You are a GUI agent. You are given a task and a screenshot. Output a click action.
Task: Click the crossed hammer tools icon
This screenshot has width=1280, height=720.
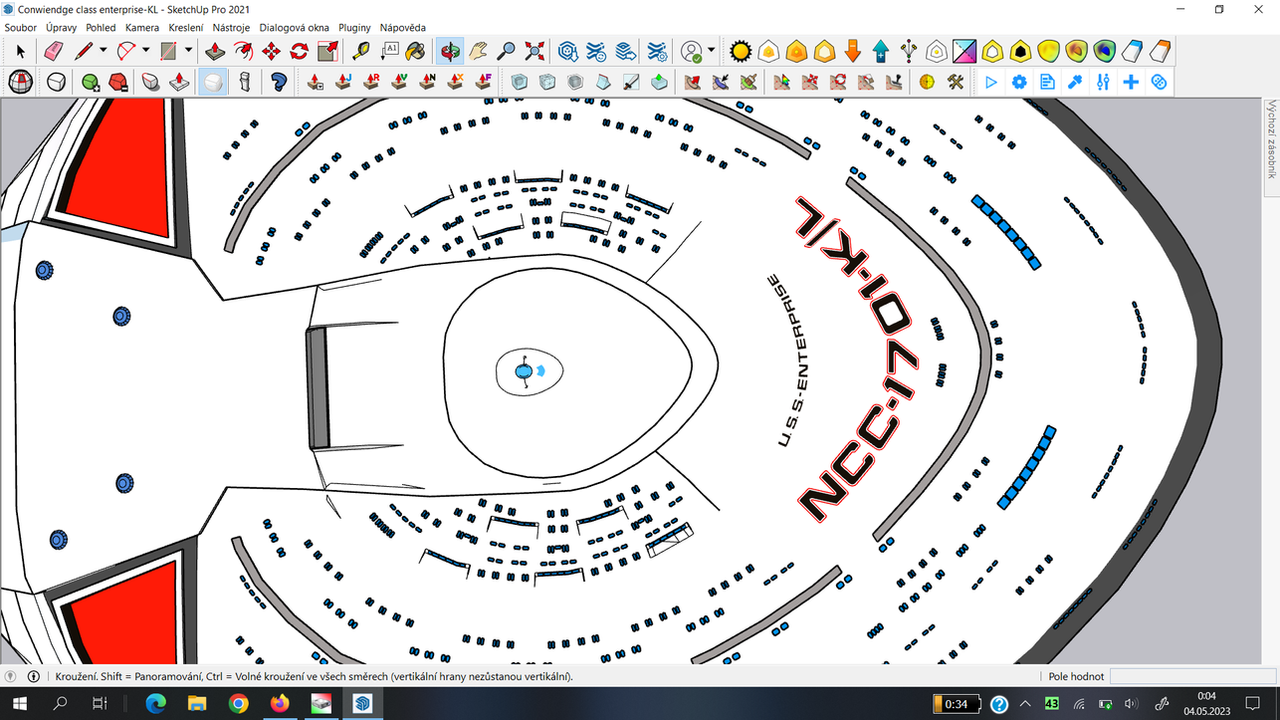coord(955,82)
